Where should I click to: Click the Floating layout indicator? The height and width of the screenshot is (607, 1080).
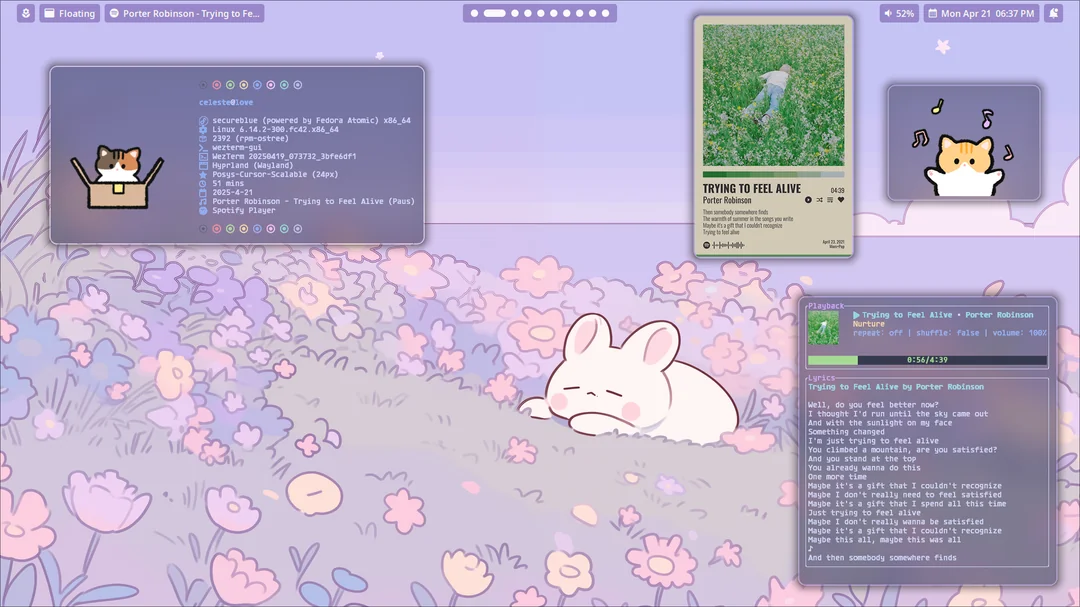(x=70, y=13)
